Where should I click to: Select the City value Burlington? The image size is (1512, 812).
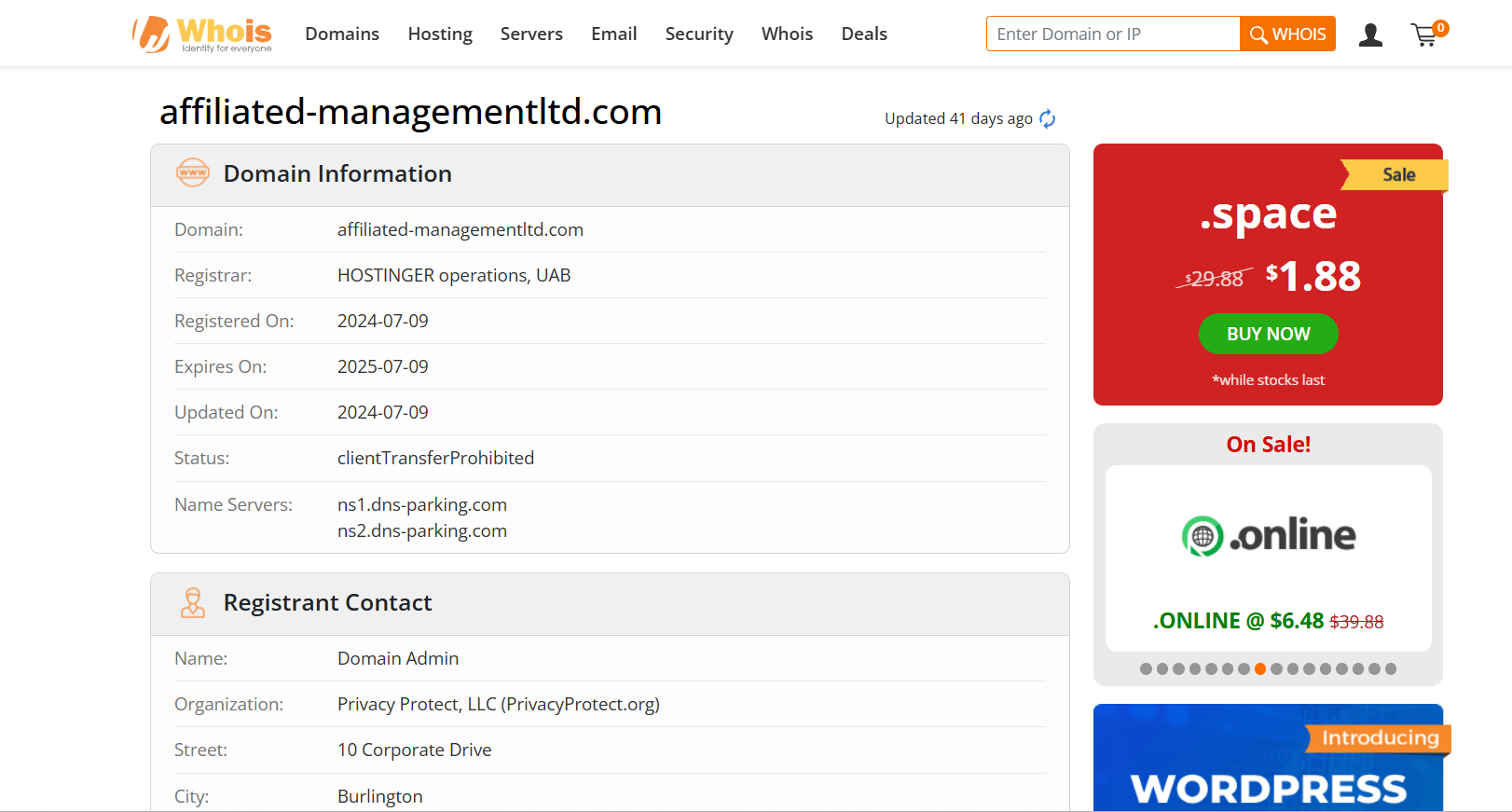coord(380,796)
